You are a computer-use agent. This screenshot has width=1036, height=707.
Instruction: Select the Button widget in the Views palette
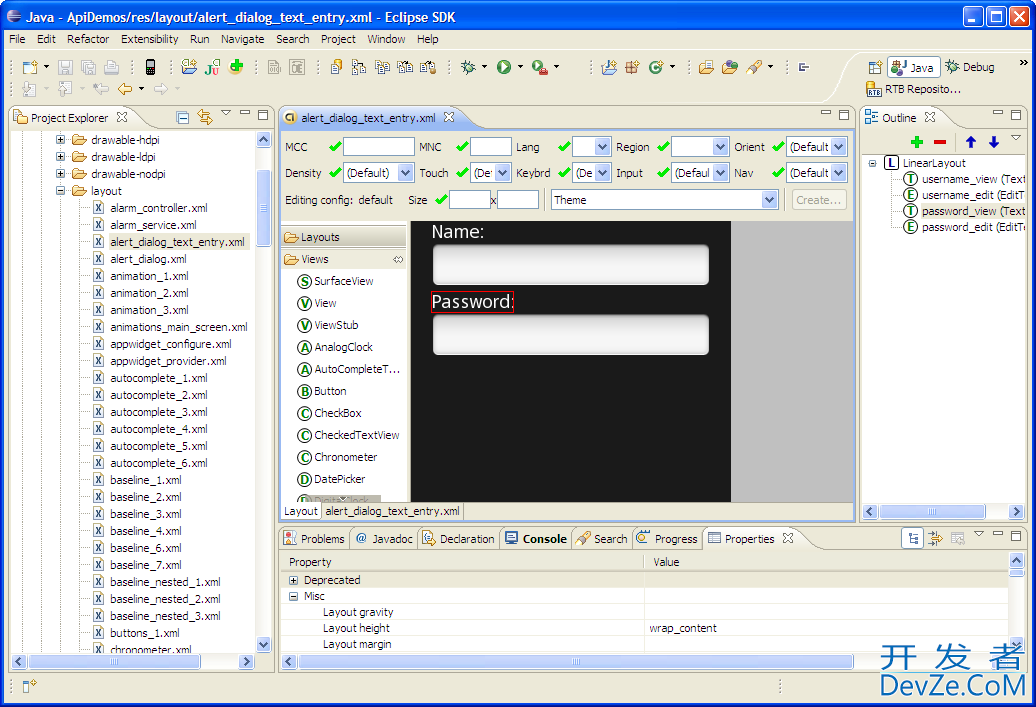tap(322, 391)
